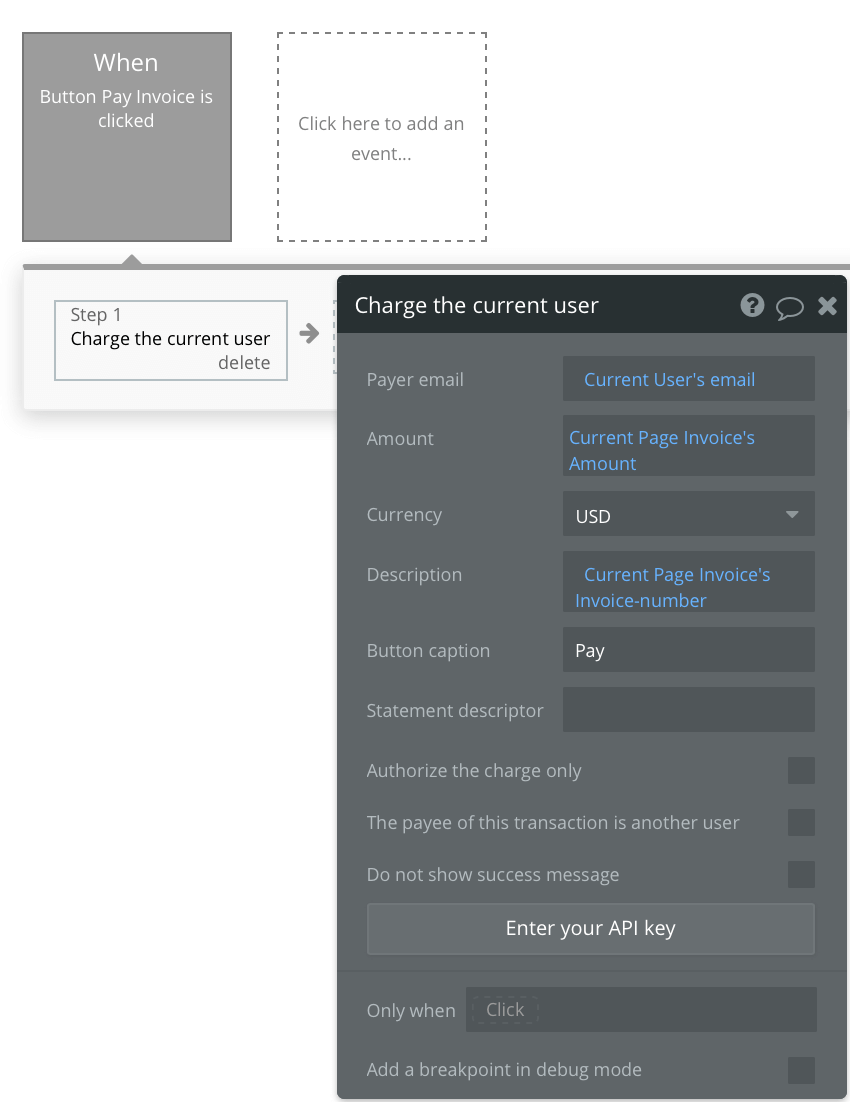Image resolution: width=850 pixels, height=1102 pixels.
Task: Click inside the Only when condition field
Action: pos(640,1009)
